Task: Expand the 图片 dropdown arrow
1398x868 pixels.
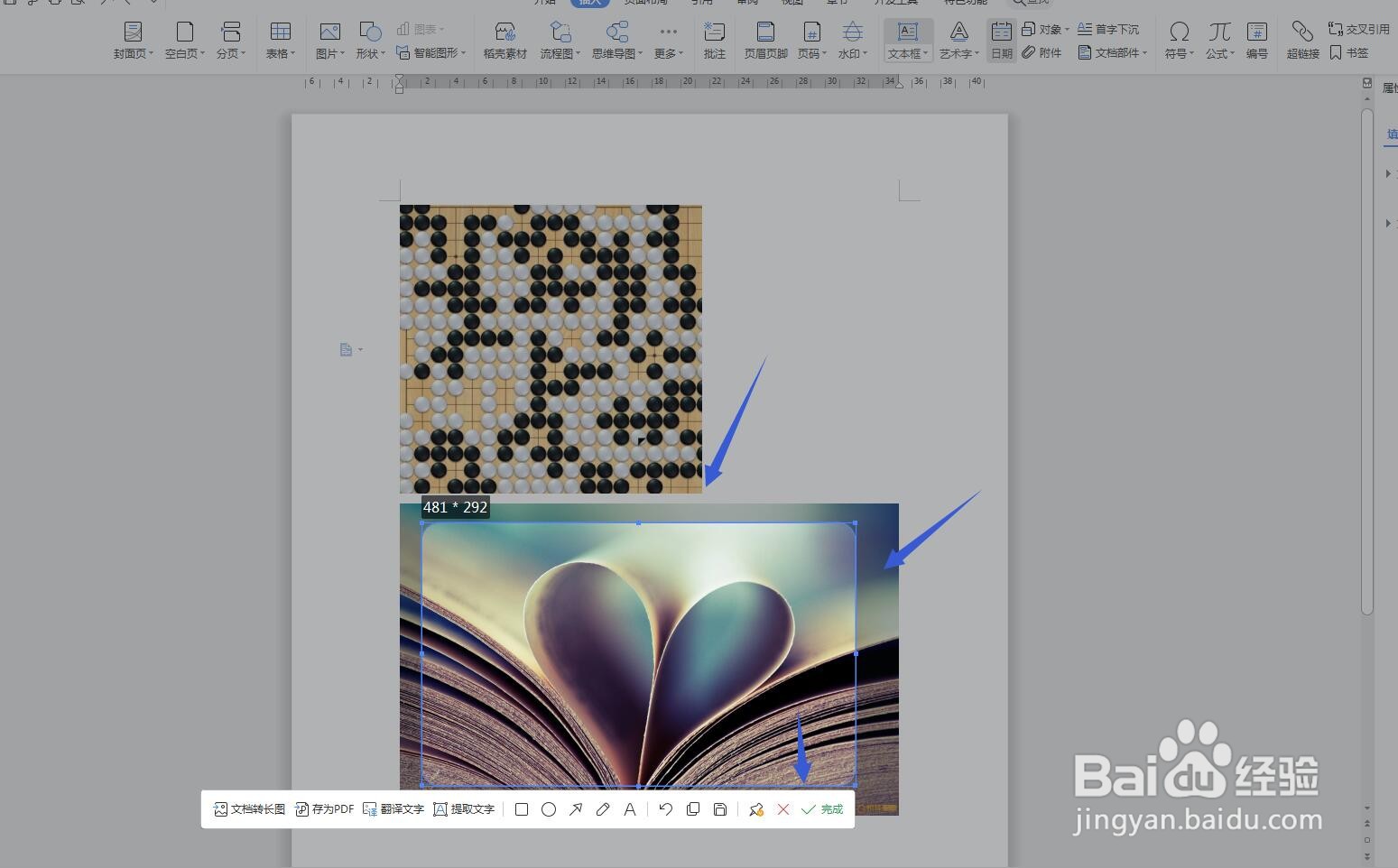Action: click(x=343, y=53)
